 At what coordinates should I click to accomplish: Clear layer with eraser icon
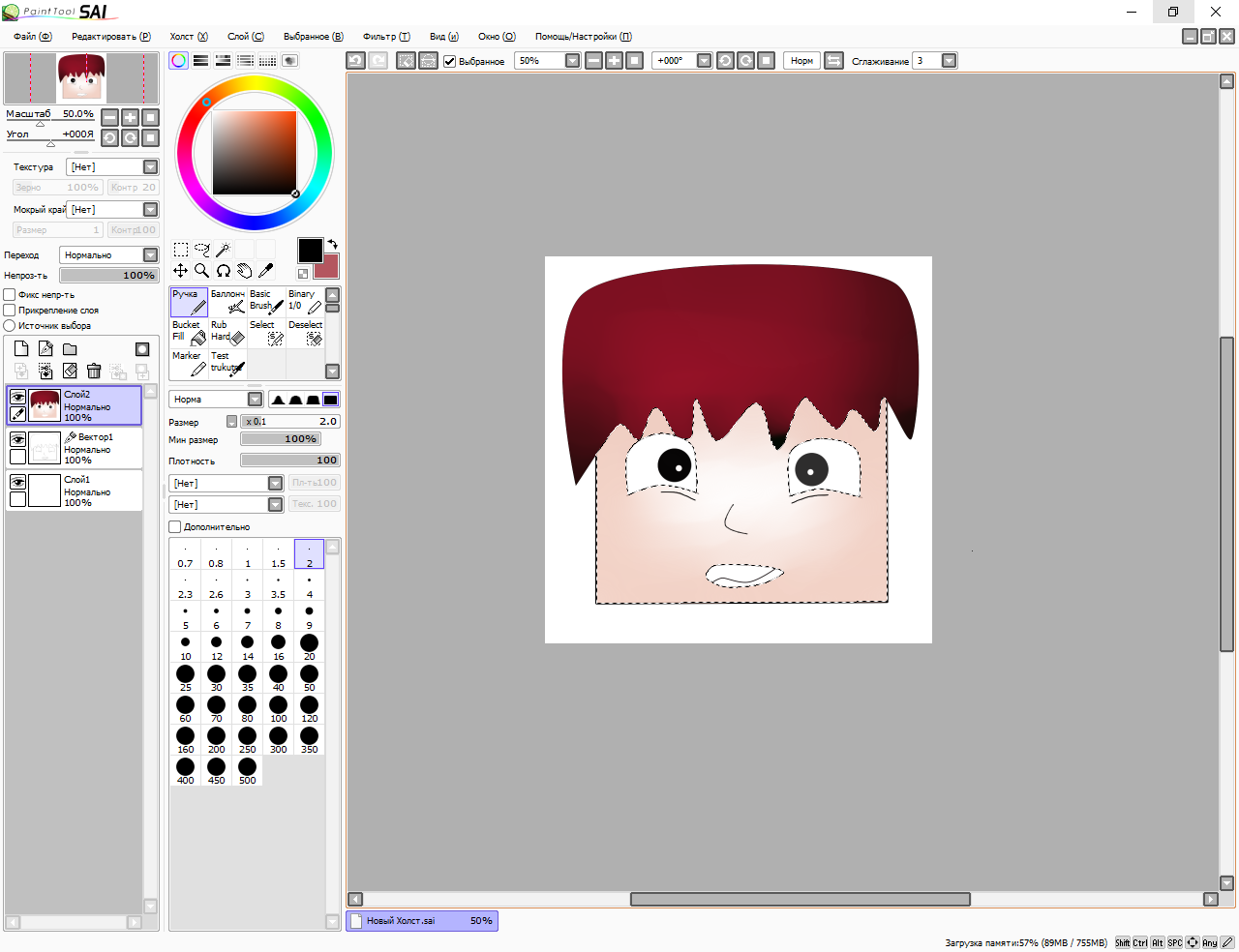[70, 371]
